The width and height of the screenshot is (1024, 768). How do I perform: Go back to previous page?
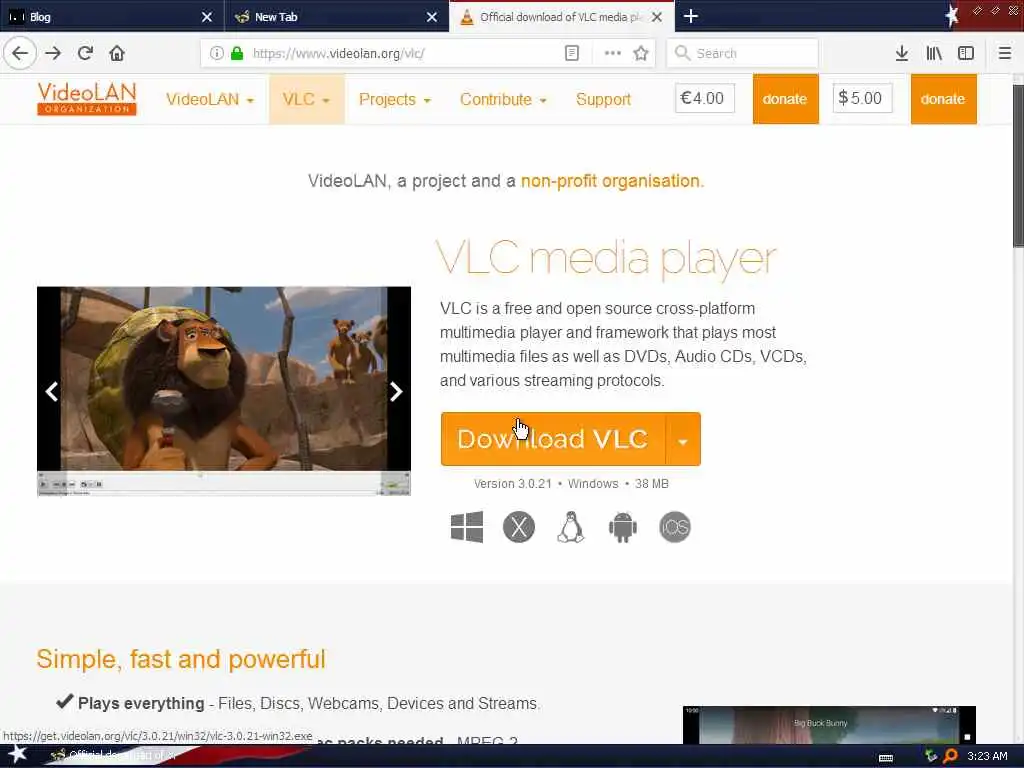pos(20,53)
